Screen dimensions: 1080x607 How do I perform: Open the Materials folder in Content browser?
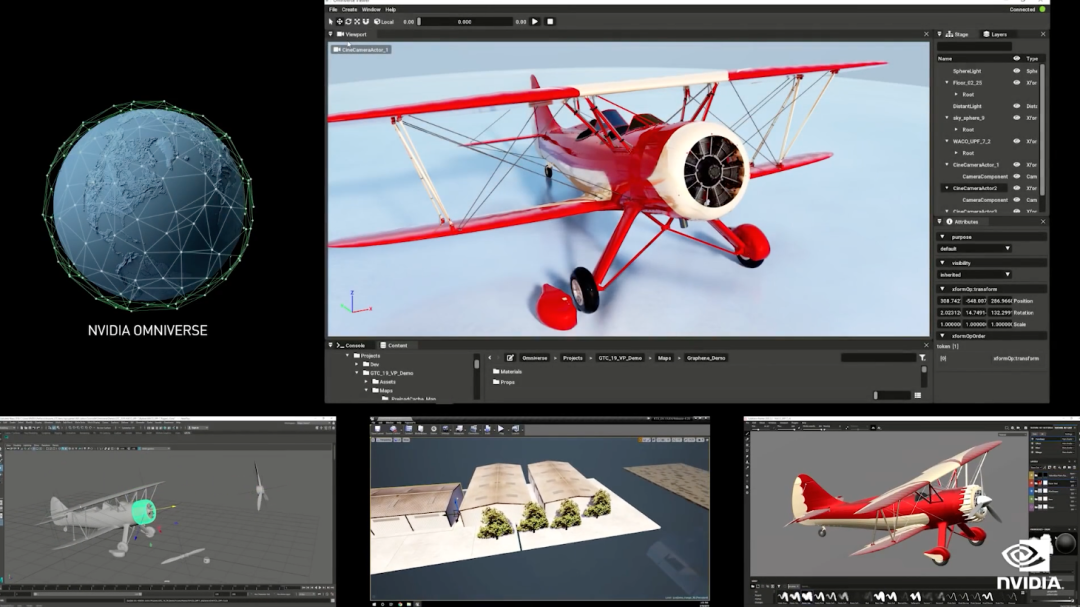(508, 372)
